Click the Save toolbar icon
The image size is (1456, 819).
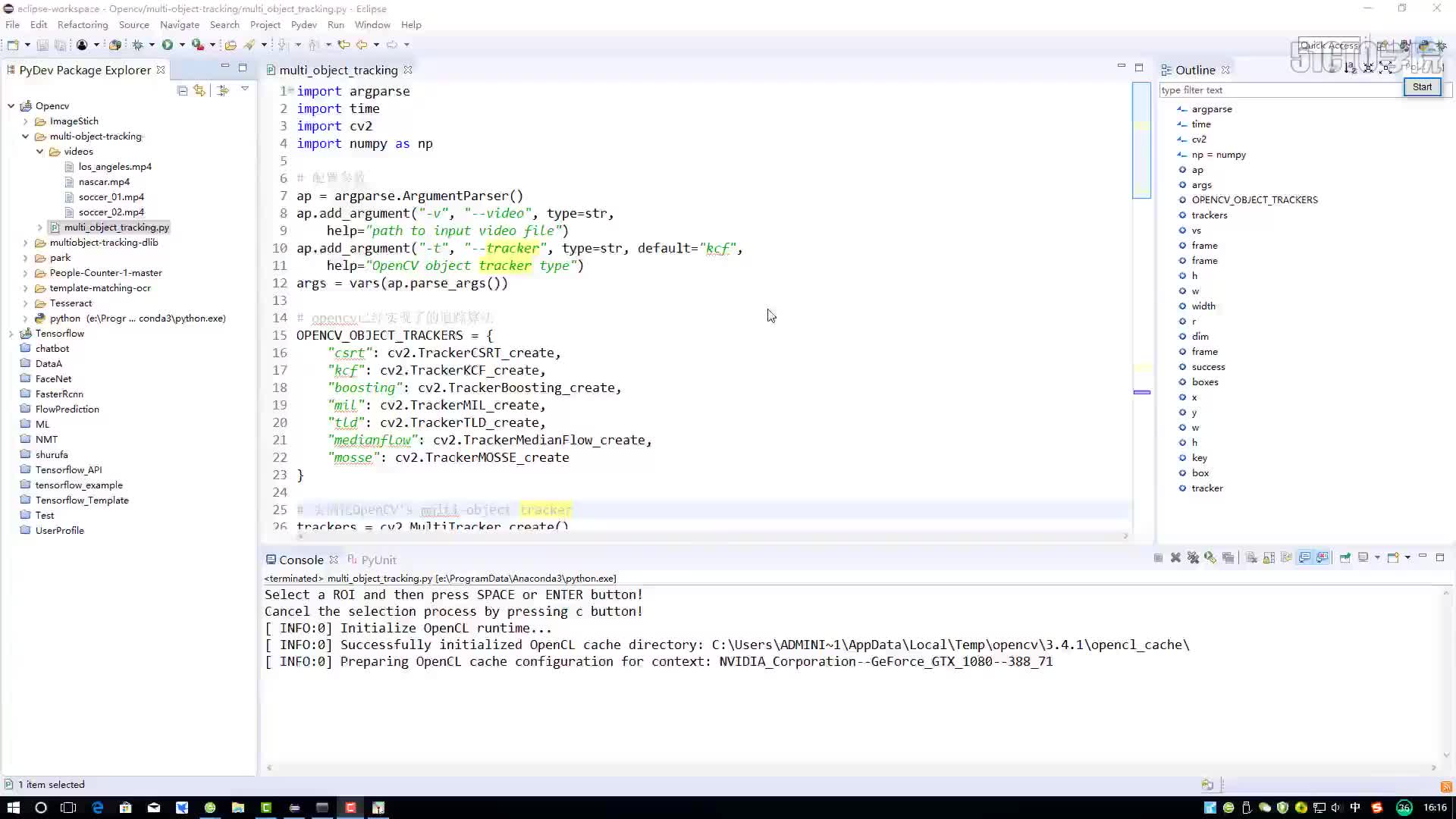tap(42, 45)
